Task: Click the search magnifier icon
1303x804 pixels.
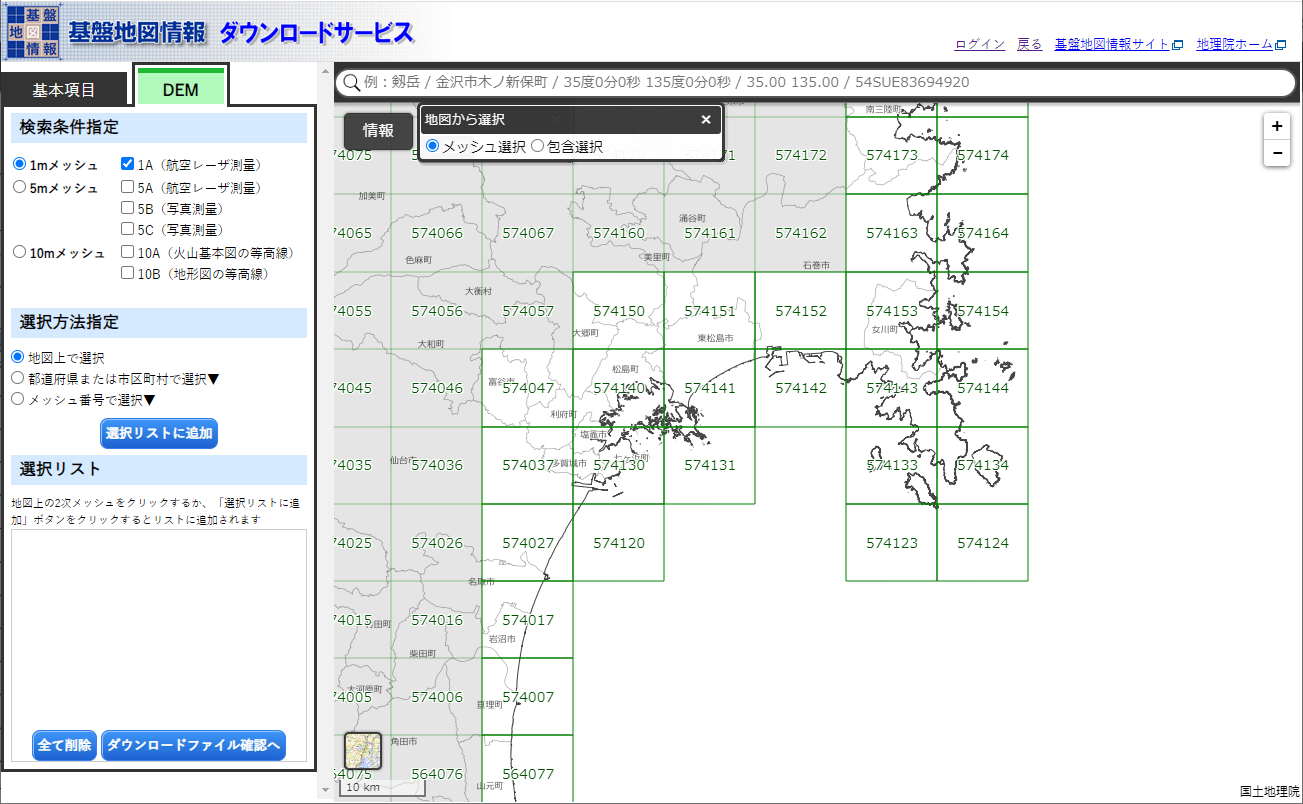Action: point(352,82)
